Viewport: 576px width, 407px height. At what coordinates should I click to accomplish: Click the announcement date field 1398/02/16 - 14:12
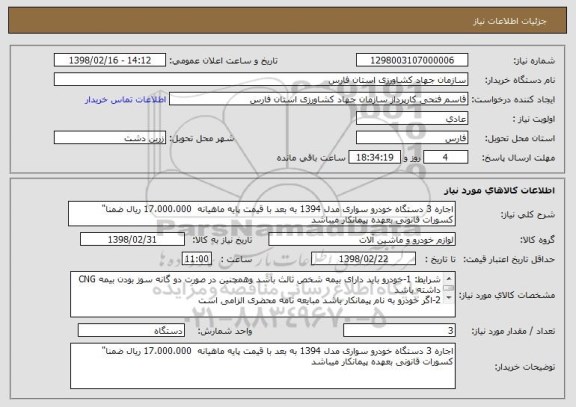click(110, 60)
